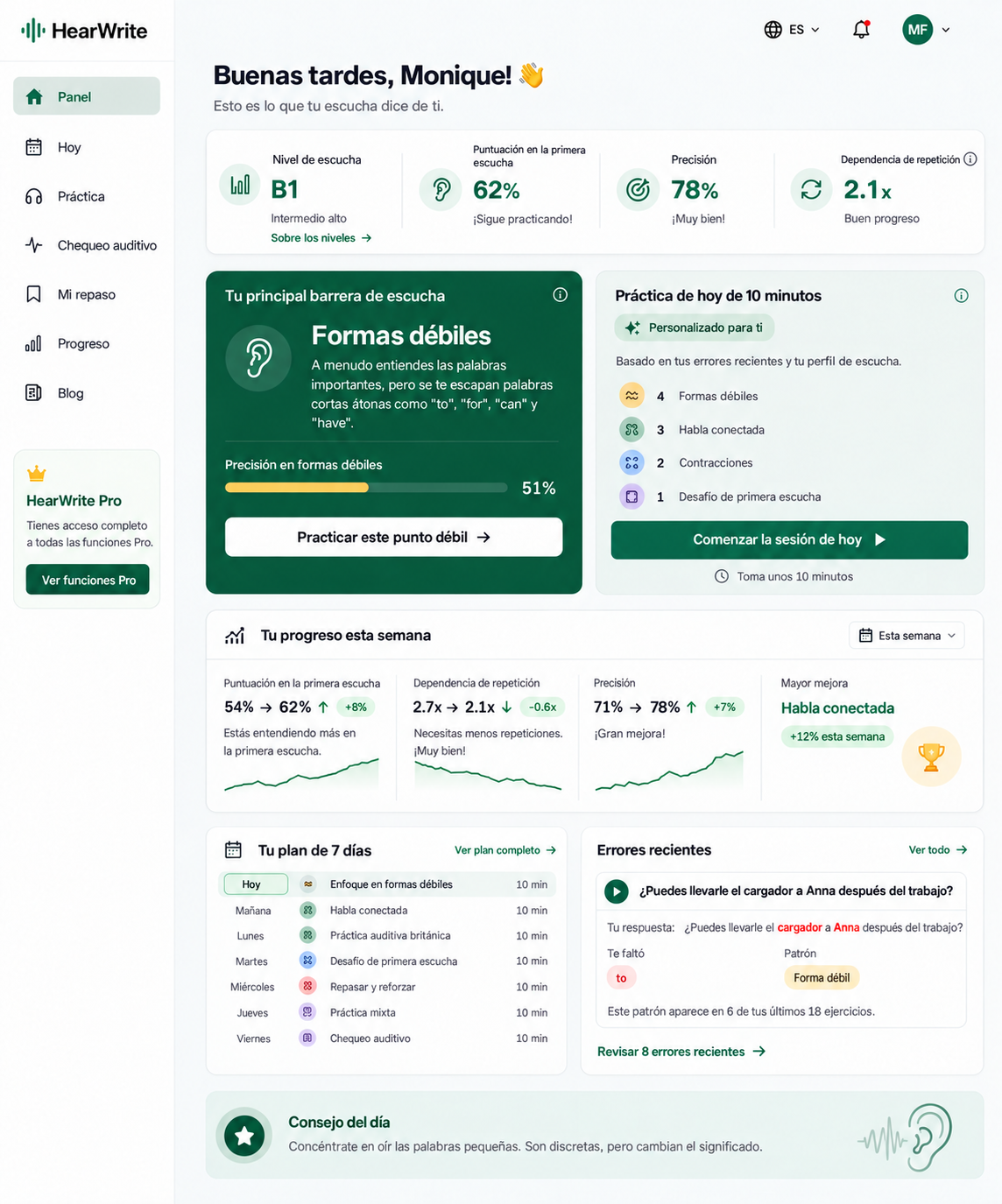Click Desafío de primera escucha exercise icon
The height and width of the screenshot is (1204, 1002).
click(632, 496)
